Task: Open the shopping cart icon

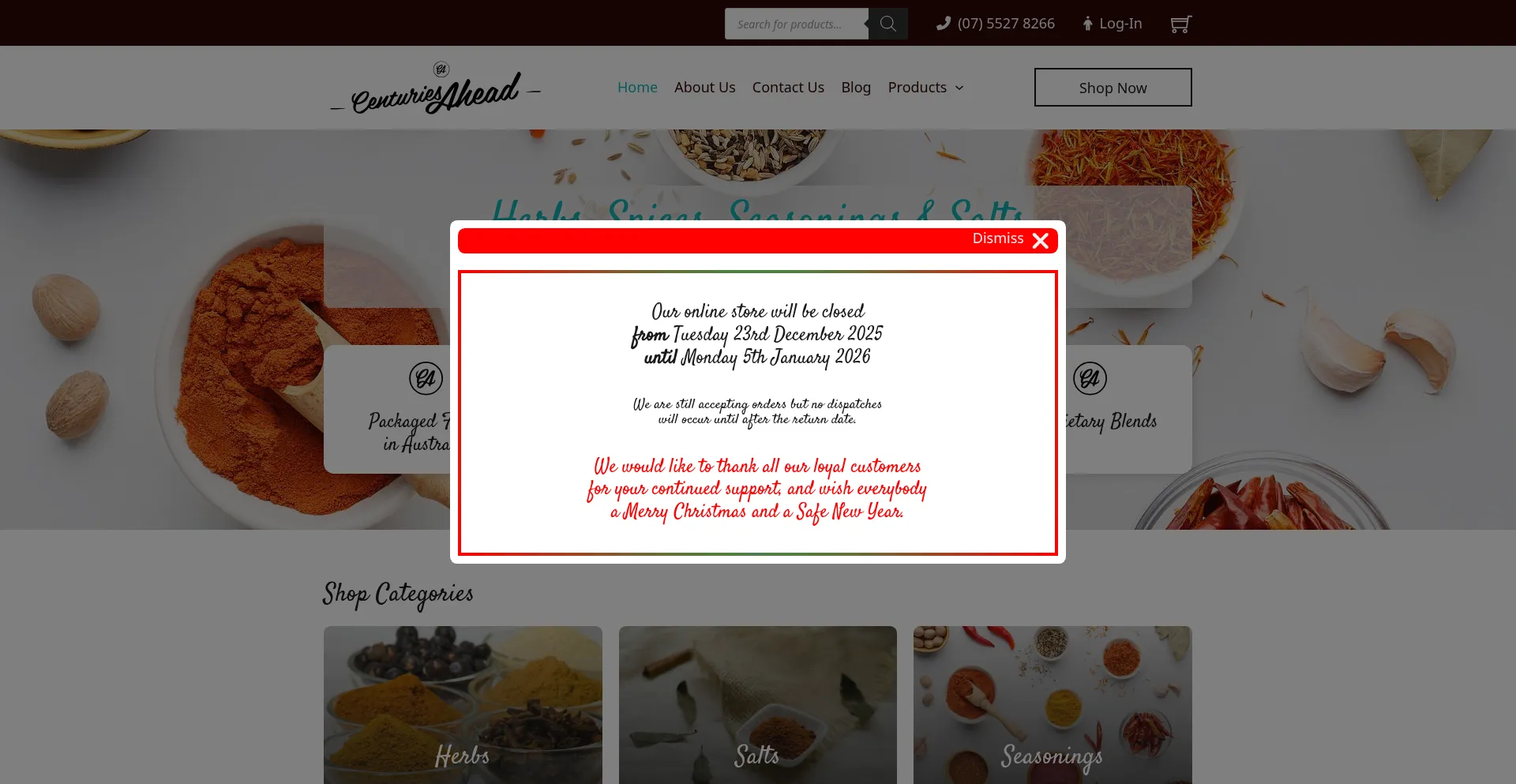Action: pyautogui.click(x=1180, y=24)
